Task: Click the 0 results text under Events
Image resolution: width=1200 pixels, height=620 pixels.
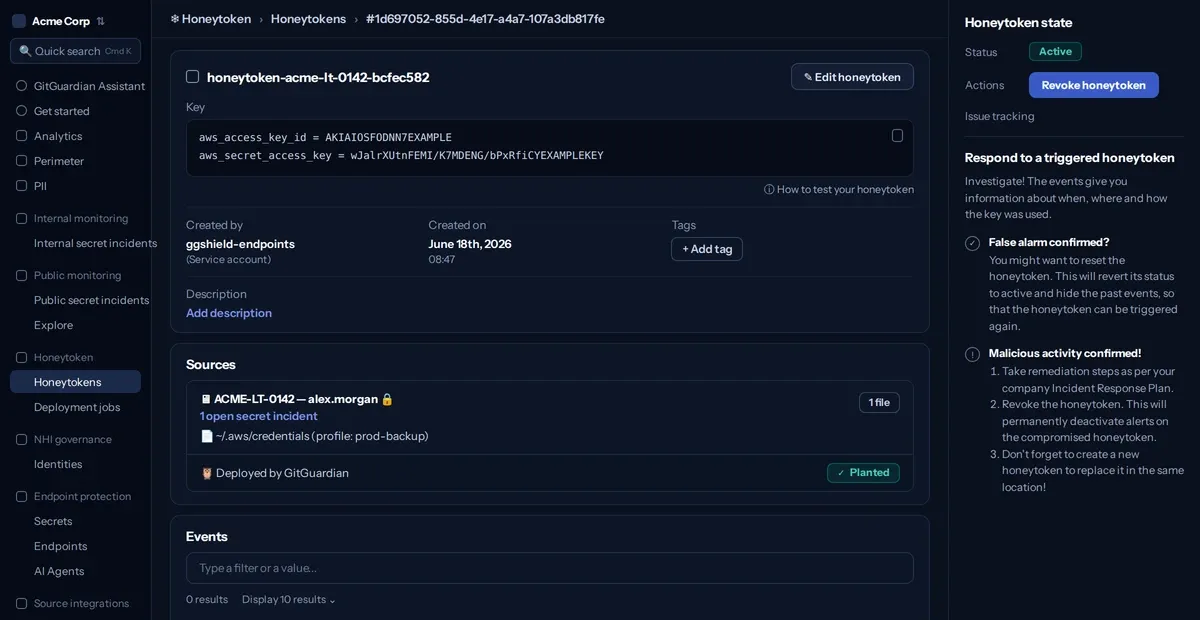Action: pos(207,600)
